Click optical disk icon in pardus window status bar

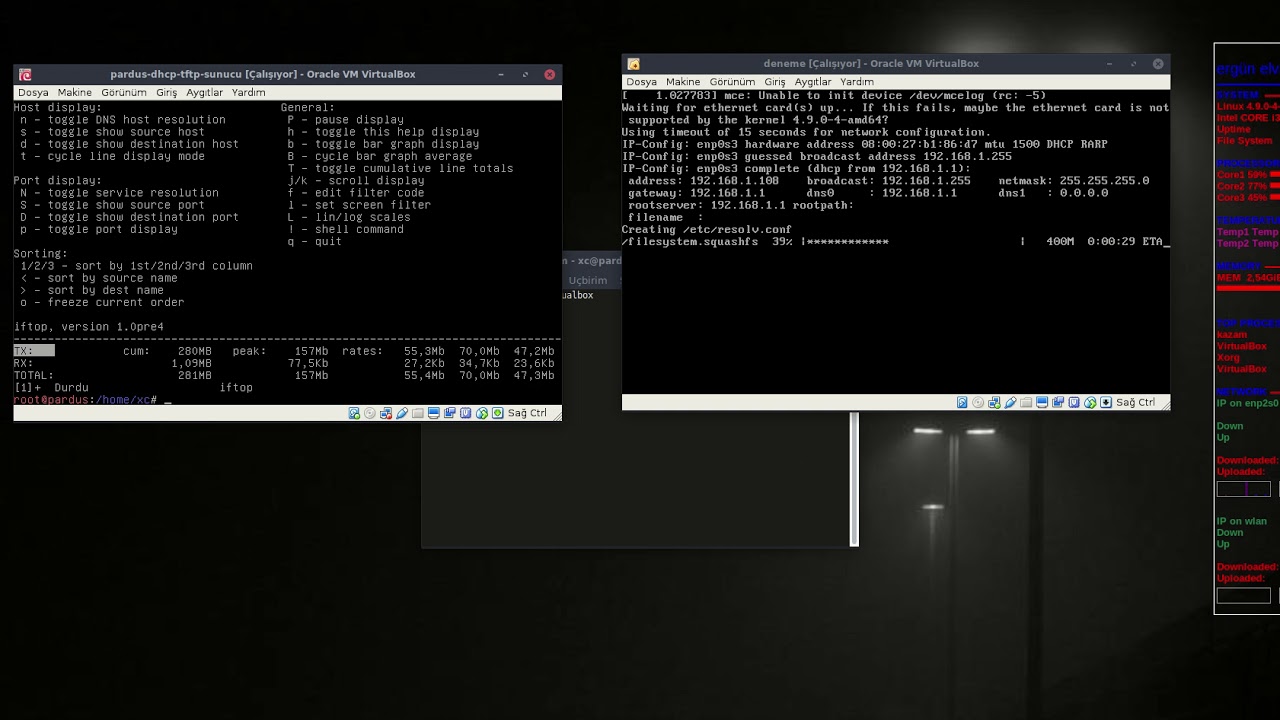[370, 413]
